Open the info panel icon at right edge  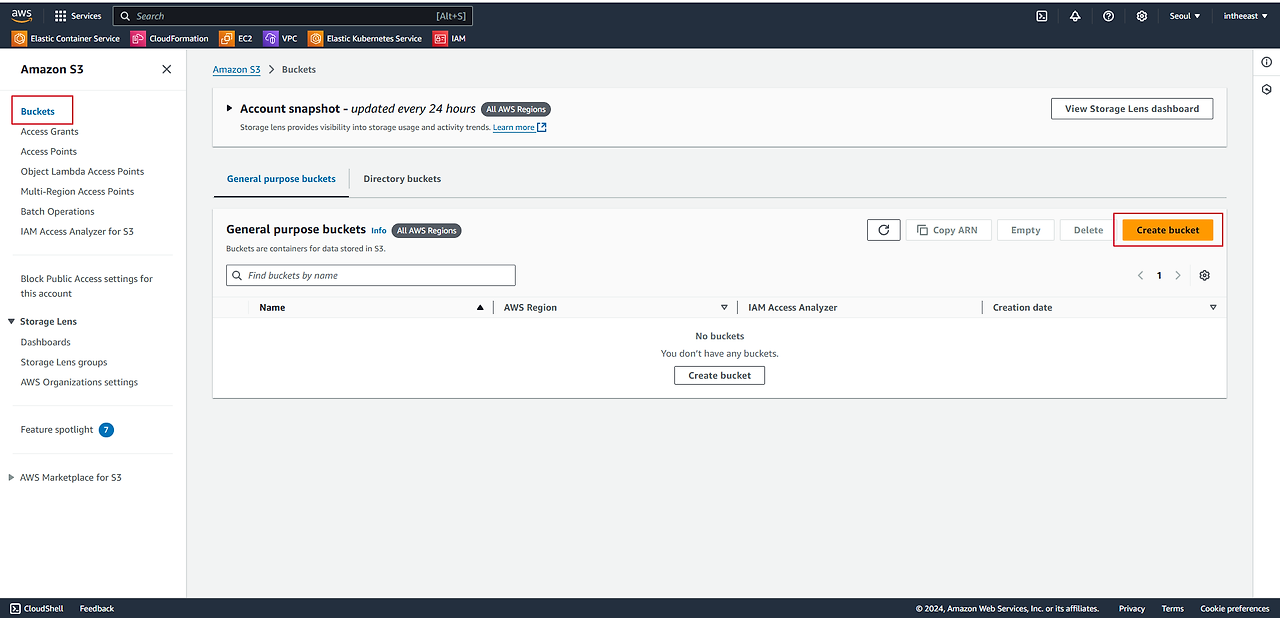click(x=1266, y=62)
